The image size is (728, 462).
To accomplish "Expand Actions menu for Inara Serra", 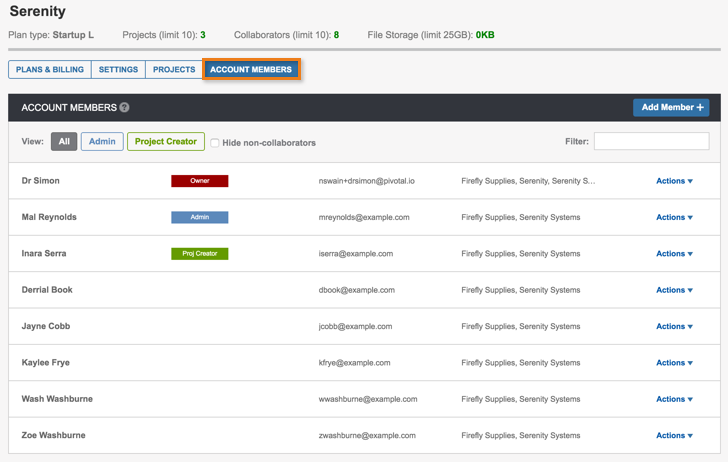I will [674, 254].
